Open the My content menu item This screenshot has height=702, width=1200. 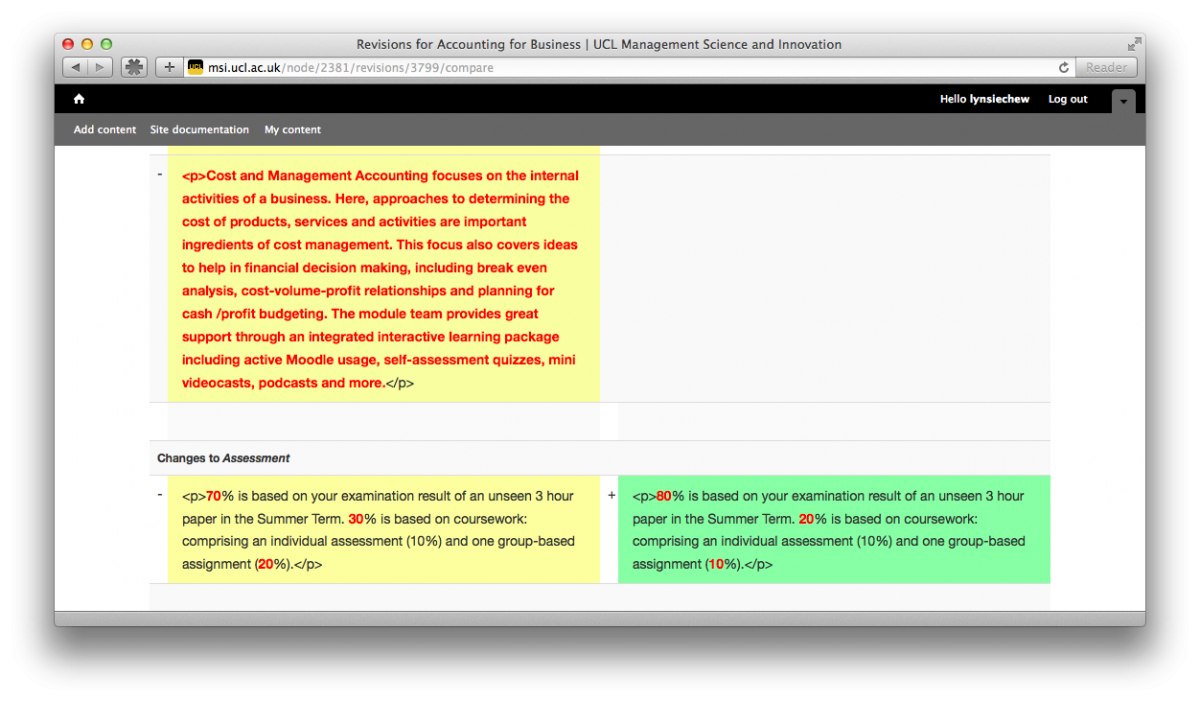click(293, 130)
